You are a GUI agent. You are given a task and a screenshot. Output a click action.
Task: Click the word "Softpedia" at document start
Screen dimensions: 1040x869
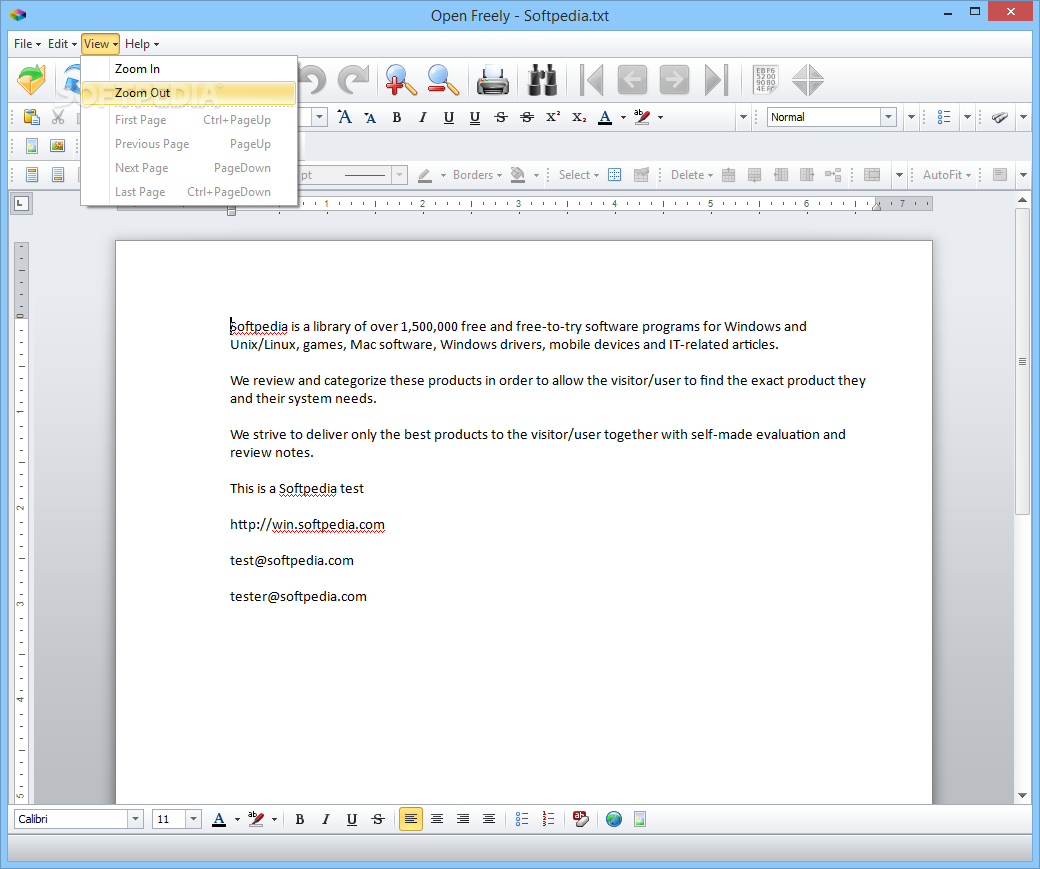pyautogui.click(x=259, y=326)
